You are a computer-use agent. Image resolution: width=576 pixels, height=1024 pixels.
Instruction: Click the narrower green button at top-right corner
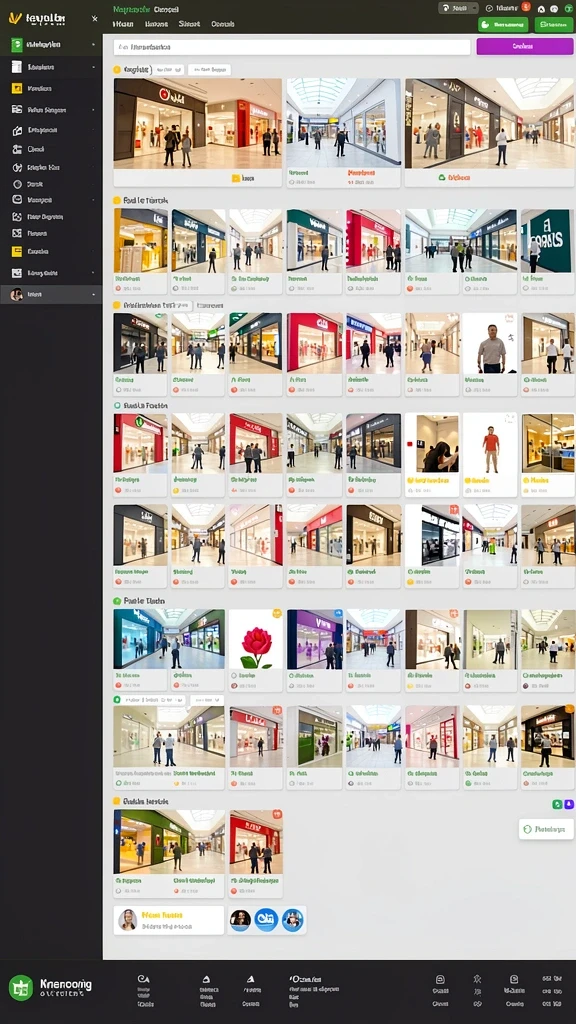click(x=553, y=25)
